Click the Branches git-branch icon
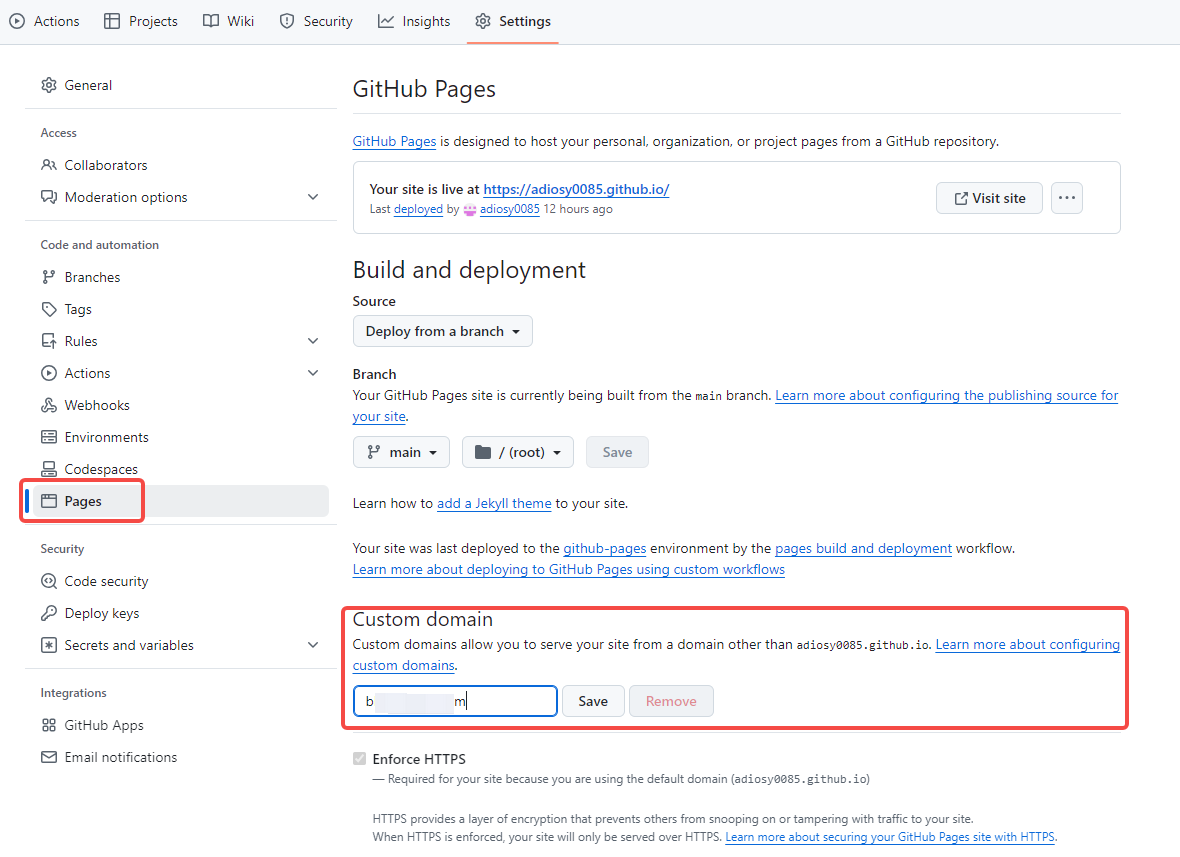This screenshot has height=857, width=1180. [x=49, y=277]
